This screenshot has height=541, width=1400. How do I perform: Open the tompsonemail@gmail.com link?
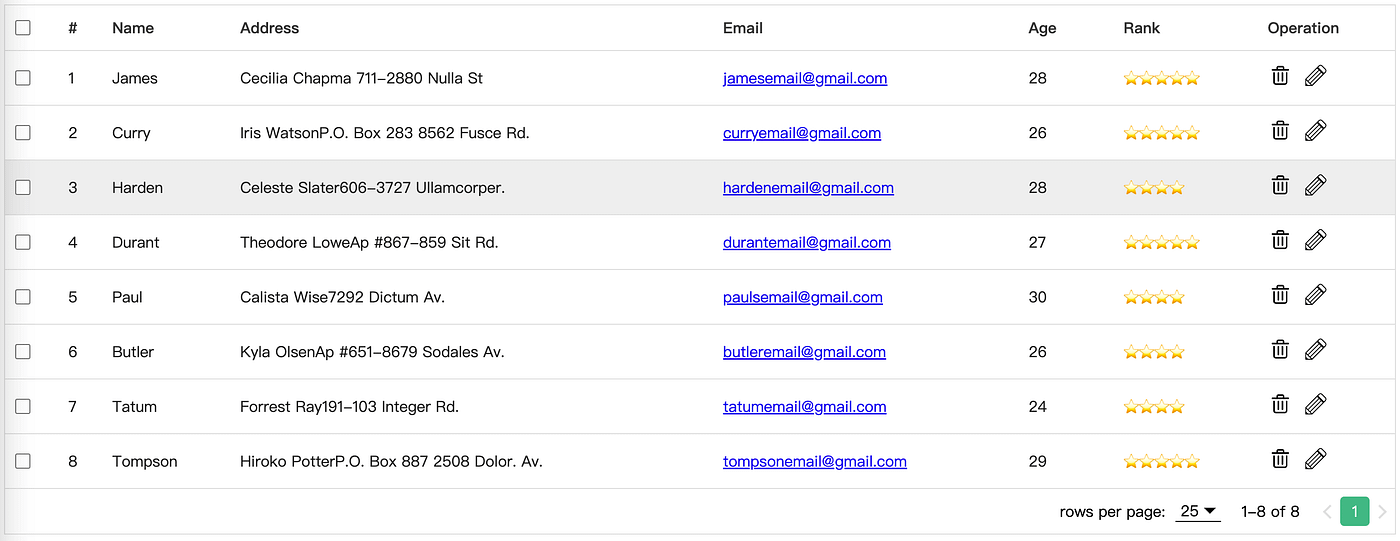[x=815, y=461]
